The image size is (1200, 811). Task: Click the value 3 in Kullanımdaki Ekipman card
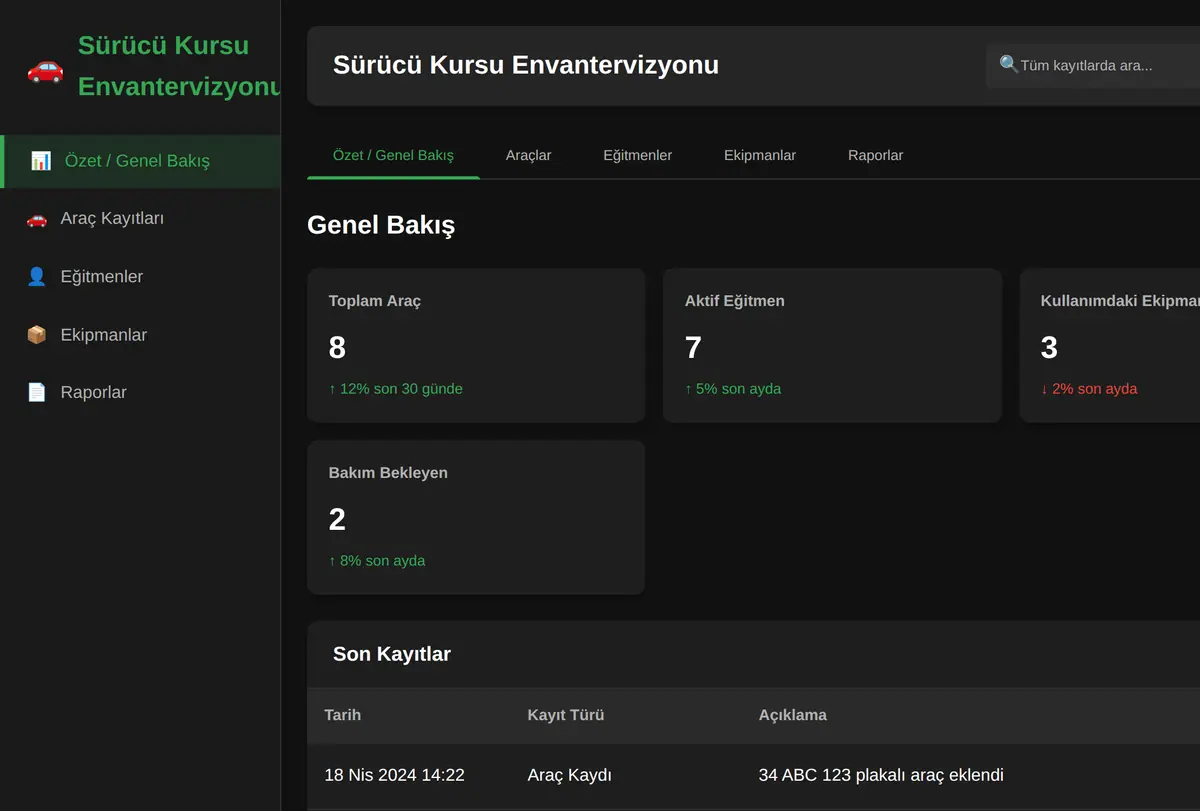tap(1049, 347)
